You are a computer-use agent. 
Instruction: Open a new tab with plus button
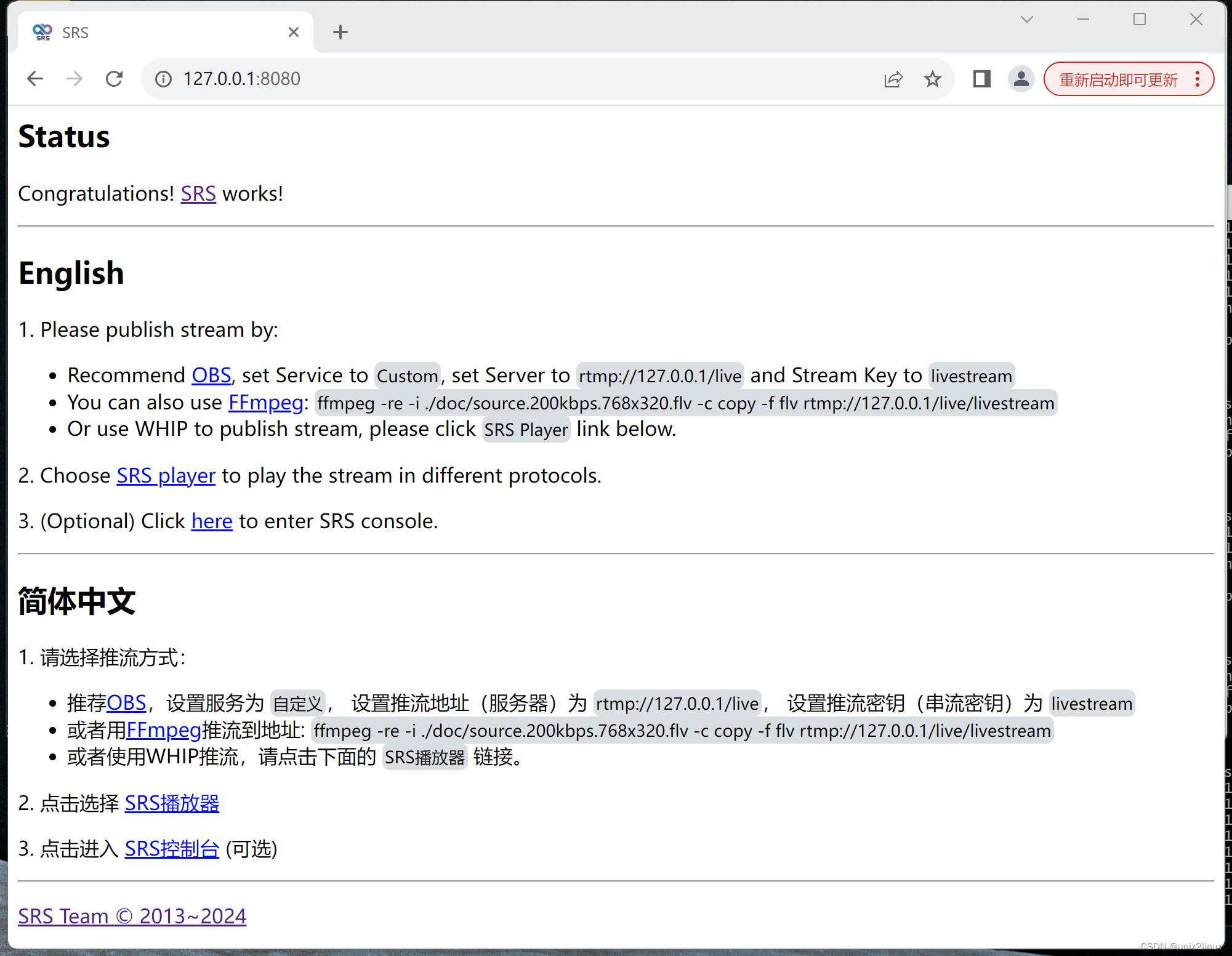pyautogui.click(x=340, y=32)
